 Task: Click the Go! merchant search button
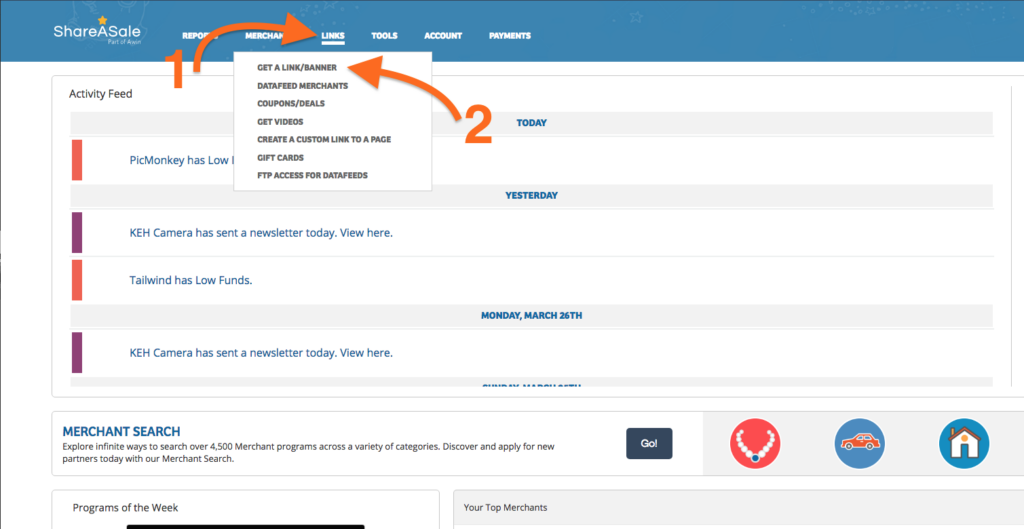pyautogui.click(x=649, y=443)
